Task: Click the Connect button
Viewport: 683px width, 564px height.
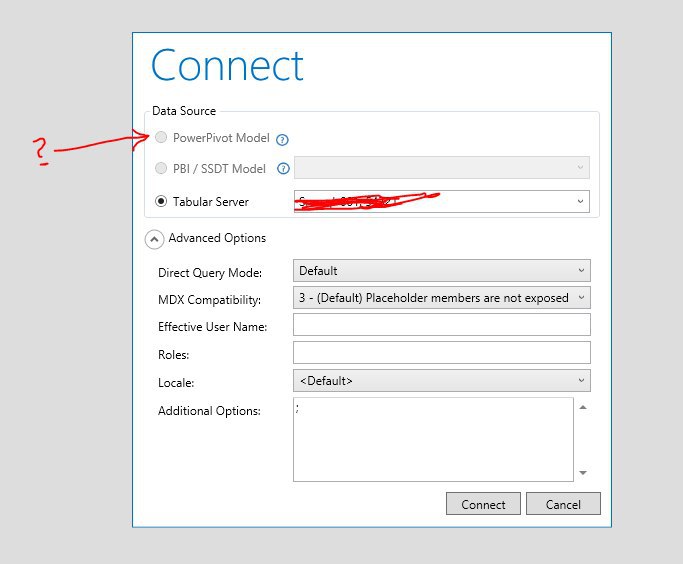Action: pos(483,504)
